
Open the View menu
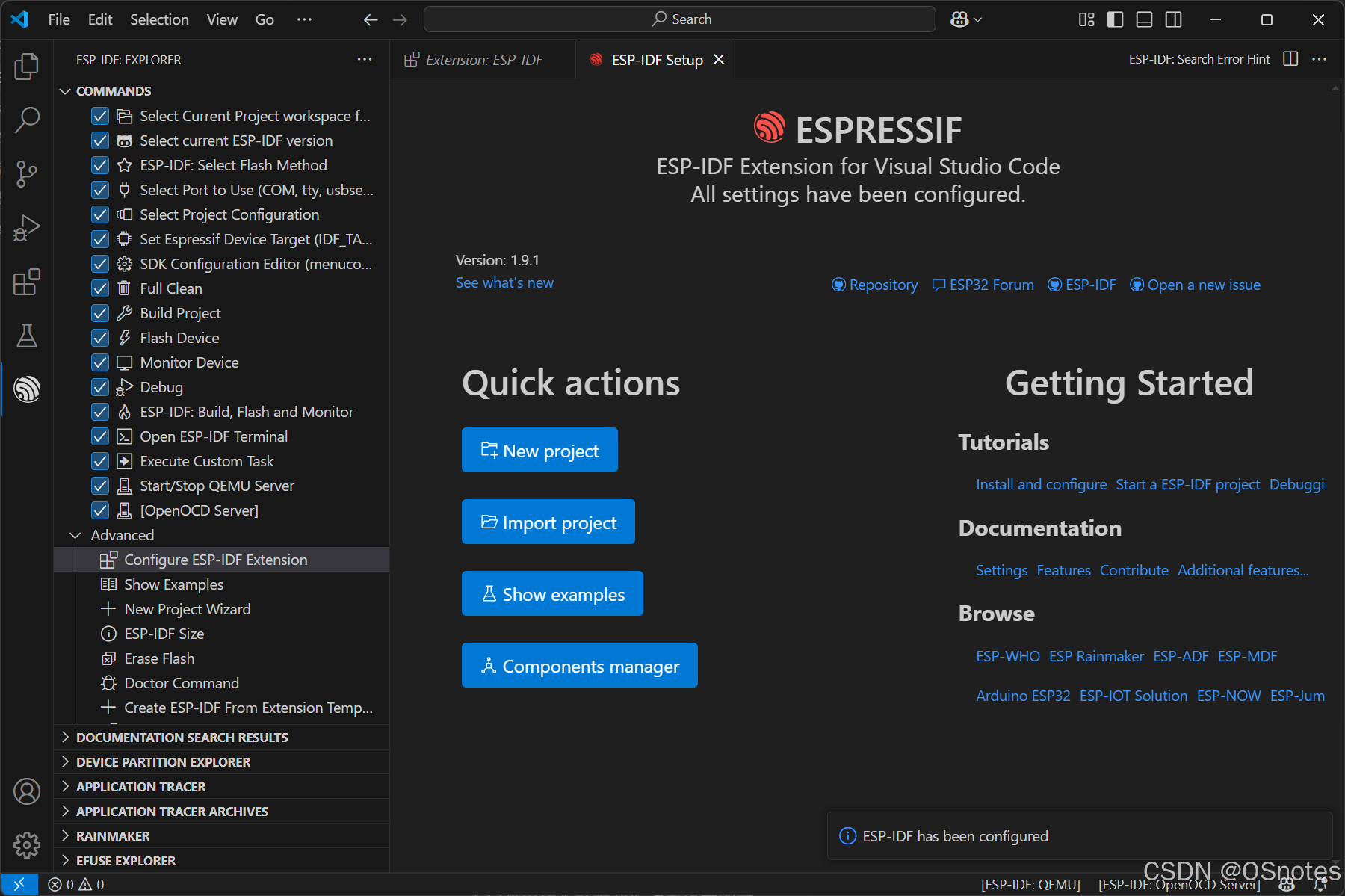222,19
